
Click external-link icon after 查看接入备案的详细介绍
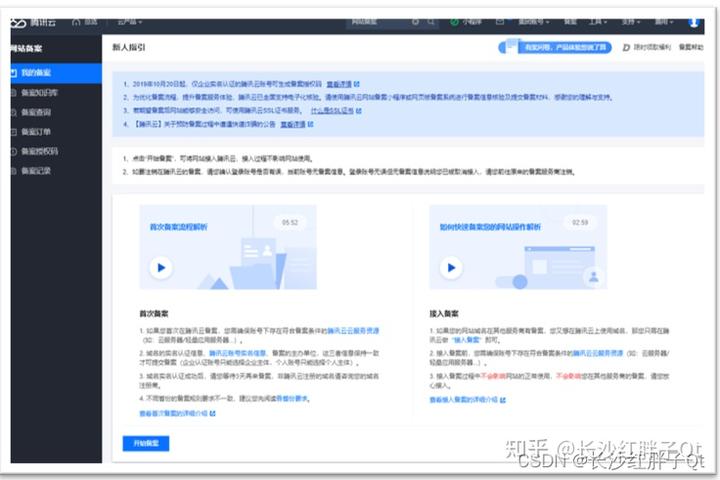pos(503,400)
